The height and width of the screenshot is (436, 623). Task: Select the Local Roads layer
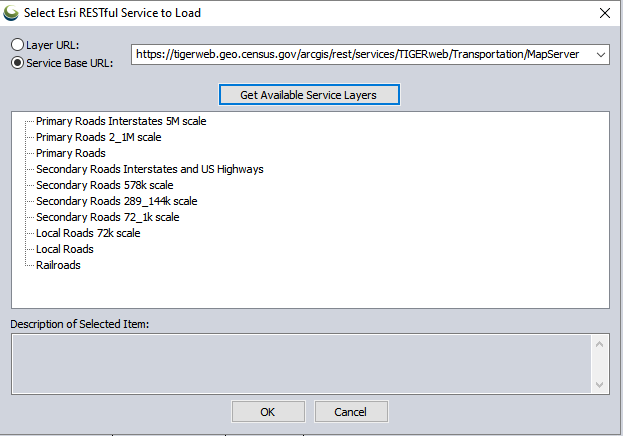click(64, 249)
